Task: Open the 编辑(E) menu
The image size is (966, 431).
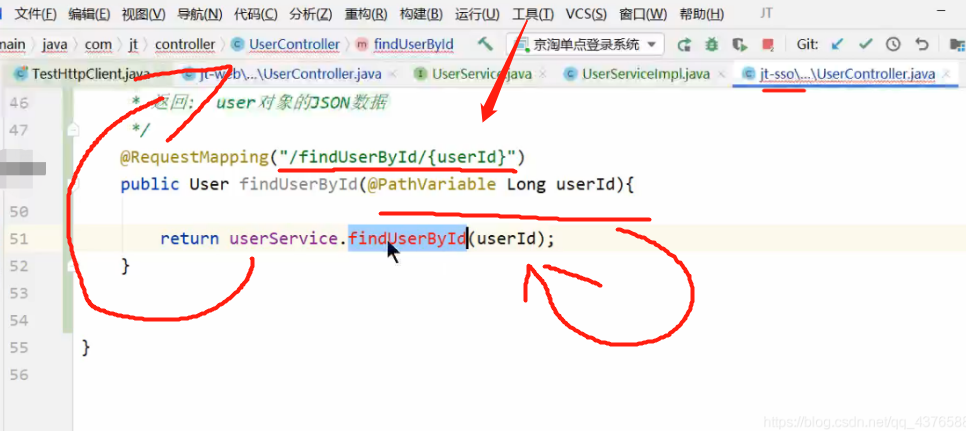Action: pos(89,14)
